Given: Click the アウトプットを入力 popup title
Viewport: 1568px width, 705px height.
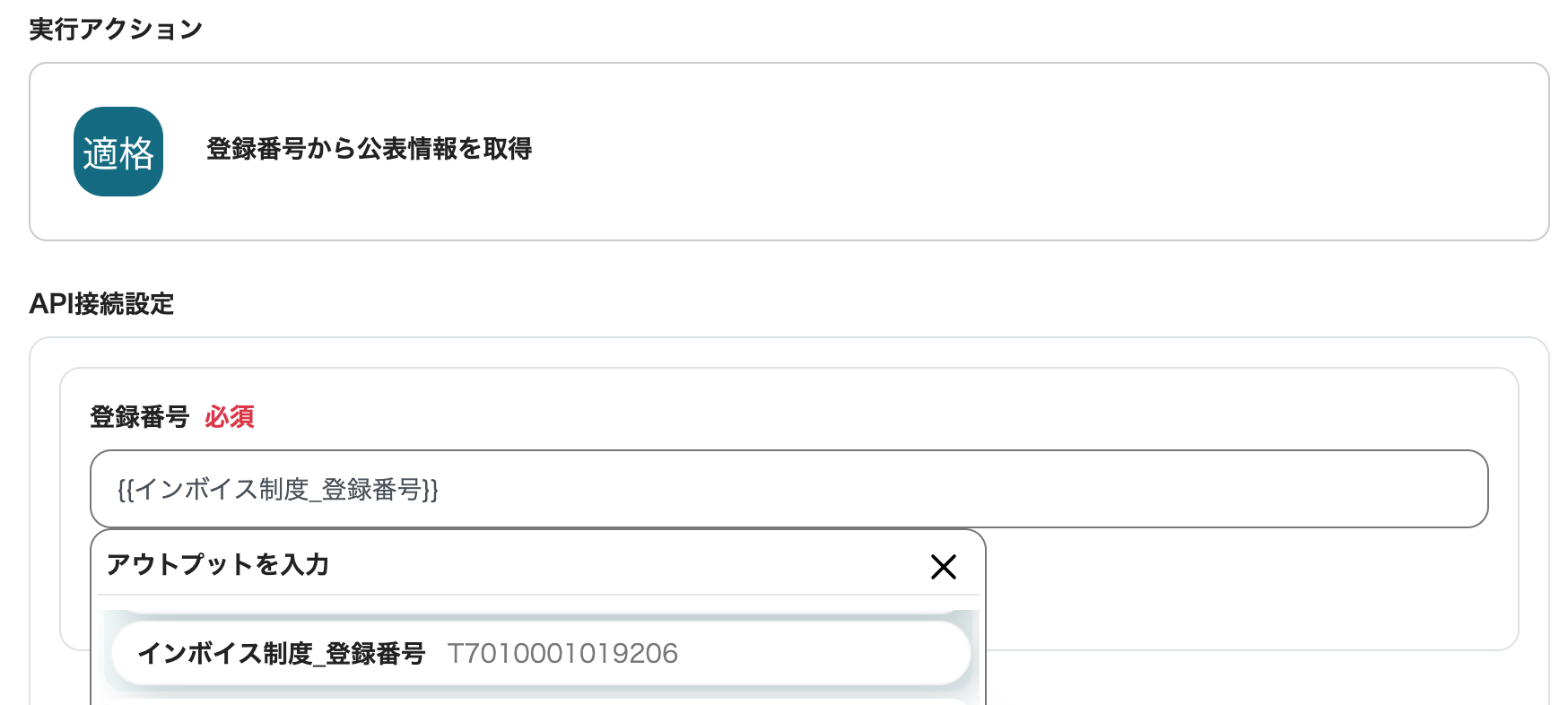Looking at the screenshot, I should click(217, 566).
